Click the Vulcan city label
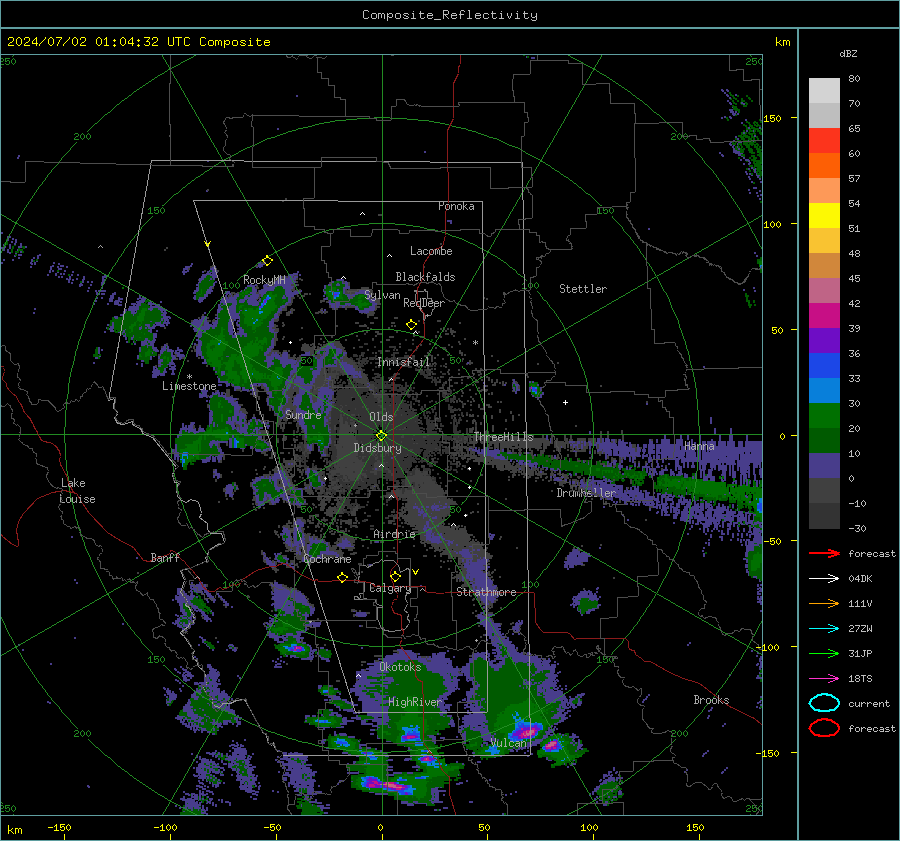 click(509, 743)
